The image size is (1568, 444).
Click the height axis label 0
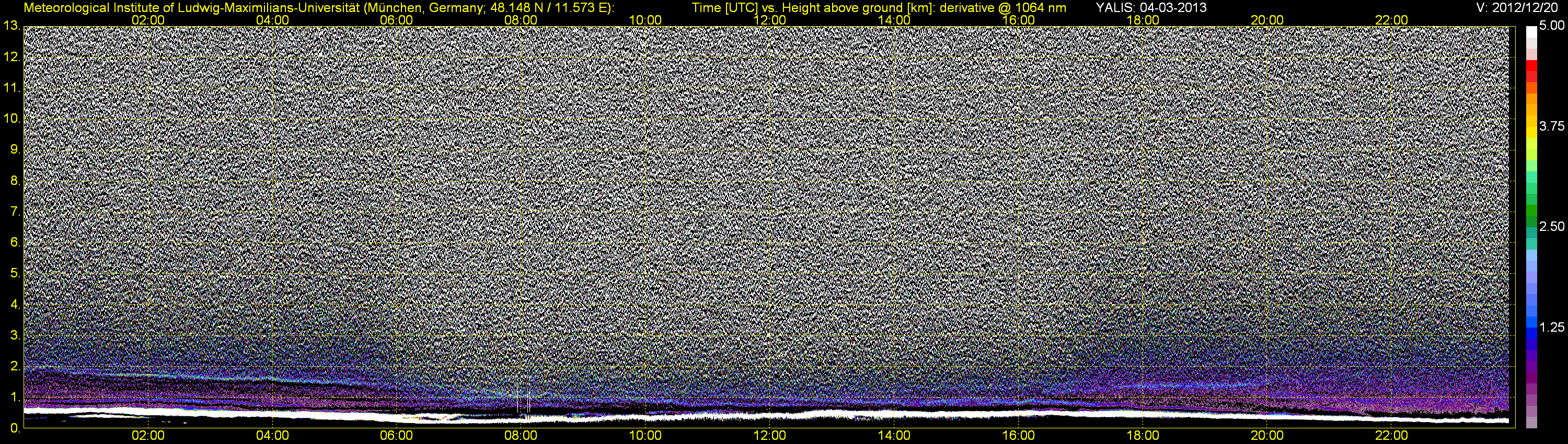[x=15, y=428]
